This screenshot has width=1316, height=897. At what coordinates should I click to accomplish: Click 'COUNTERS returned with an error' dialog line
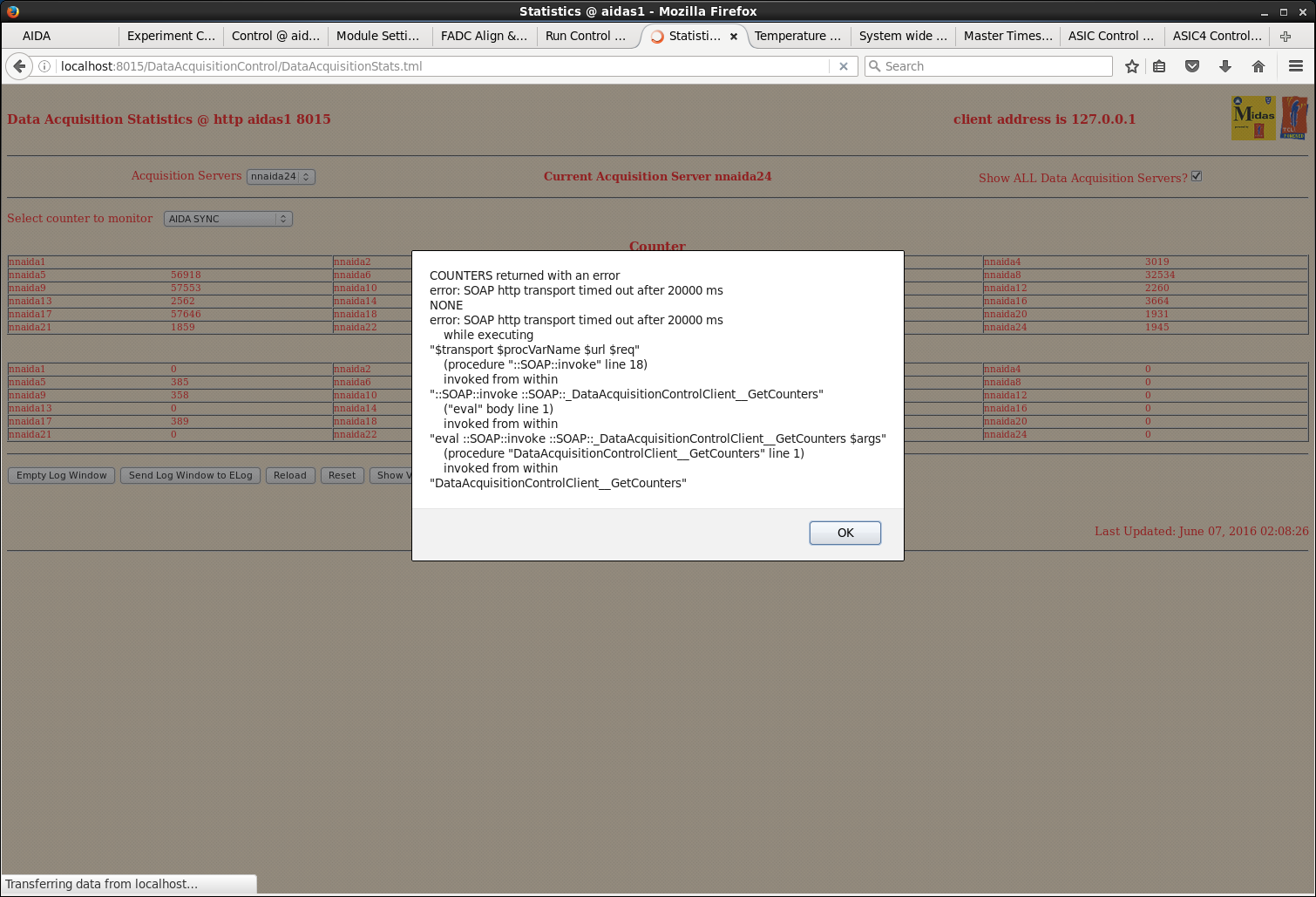tap(525, 275)
